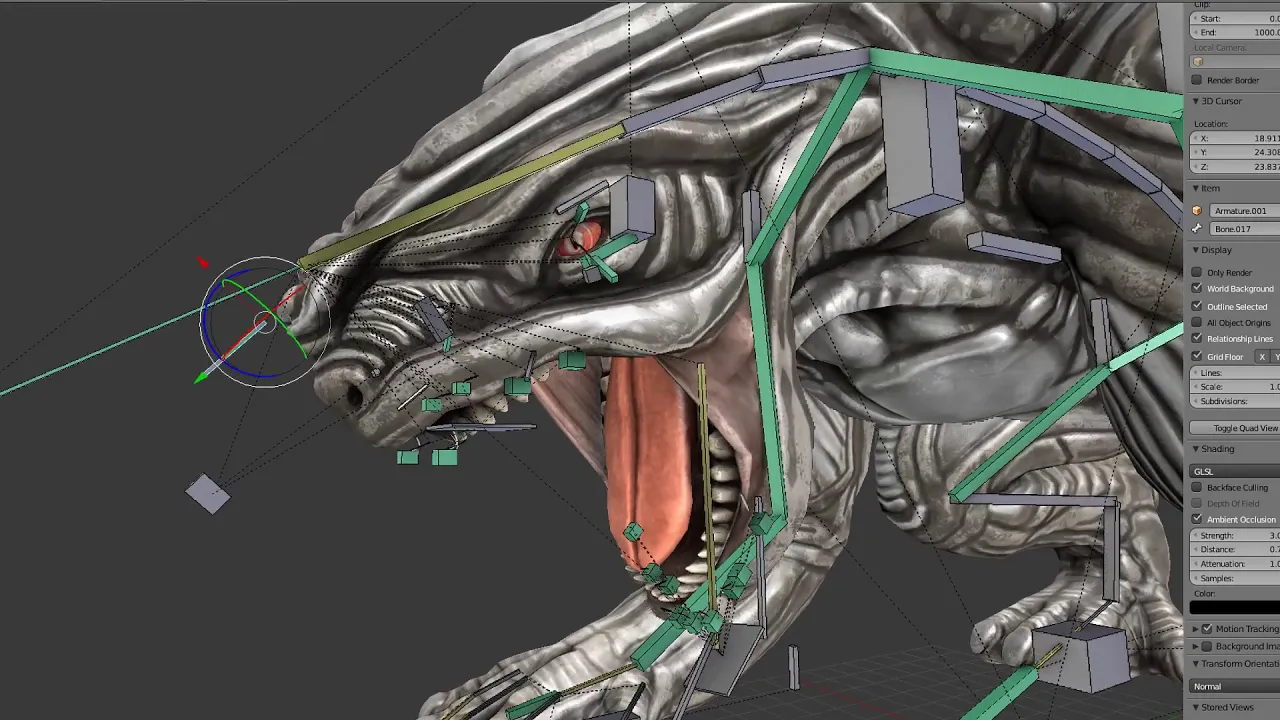Toggle the Render Border checkbox
Viewport: 1280px width, 720px height.
1197,80
